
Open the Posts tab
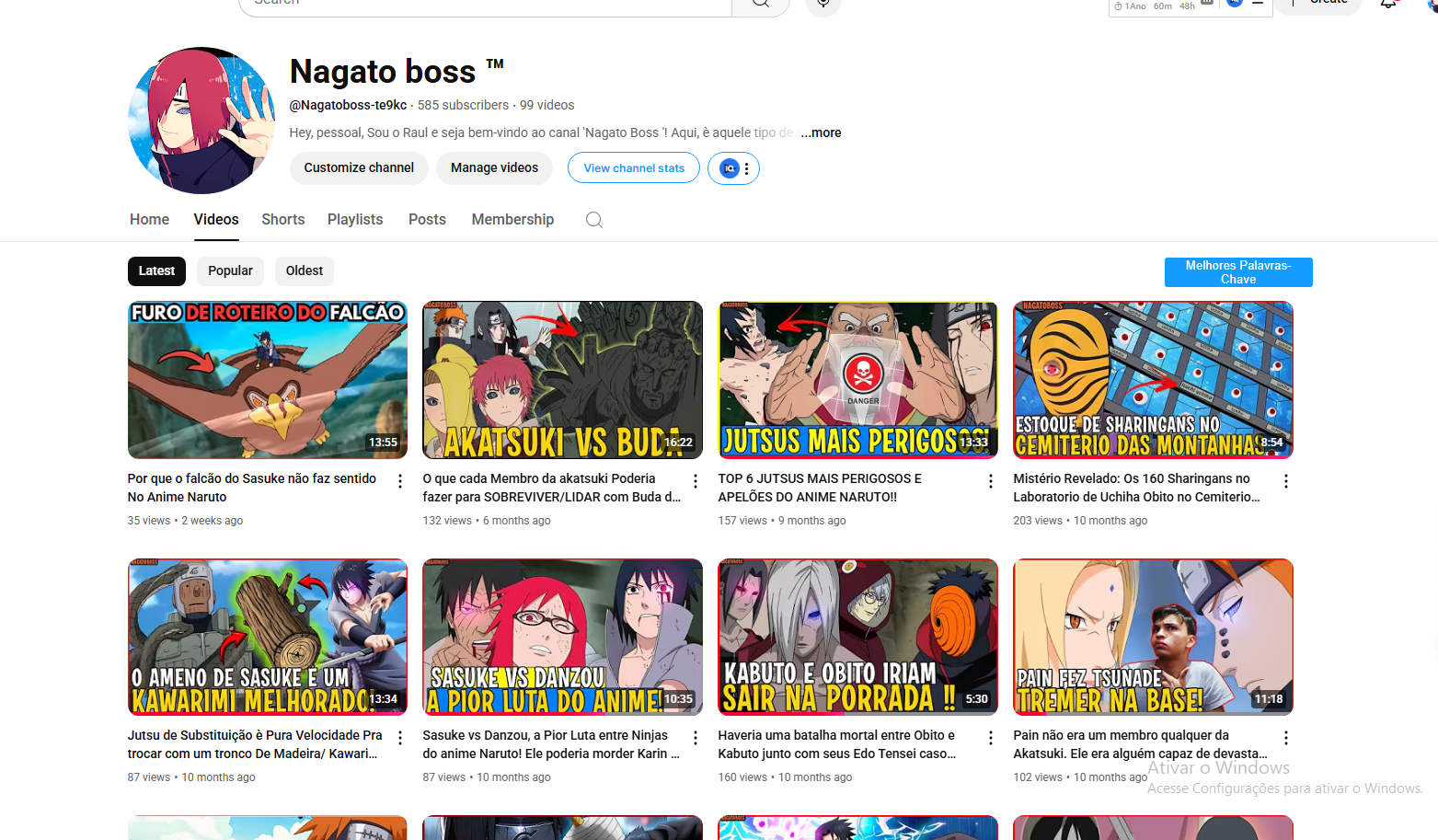[x=427, y=219]
